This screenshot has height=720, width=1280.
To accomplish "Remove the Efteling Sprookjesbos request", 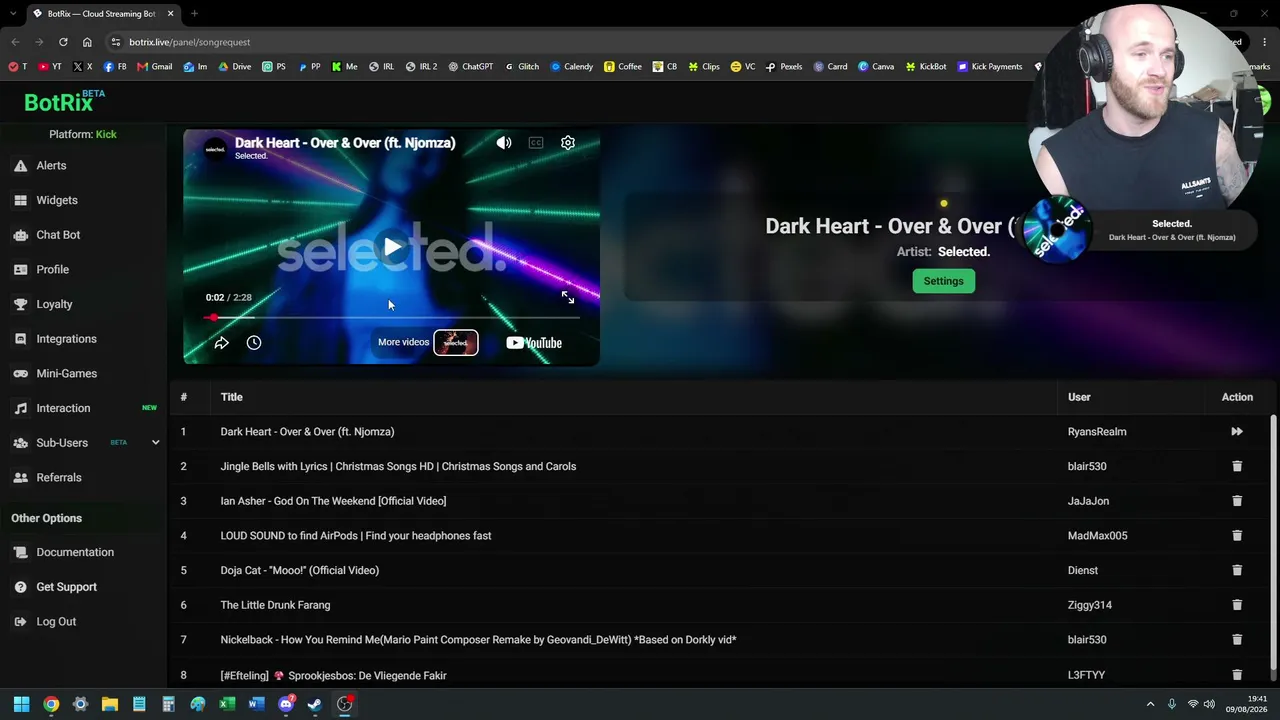I will (x=1237, y=675).
